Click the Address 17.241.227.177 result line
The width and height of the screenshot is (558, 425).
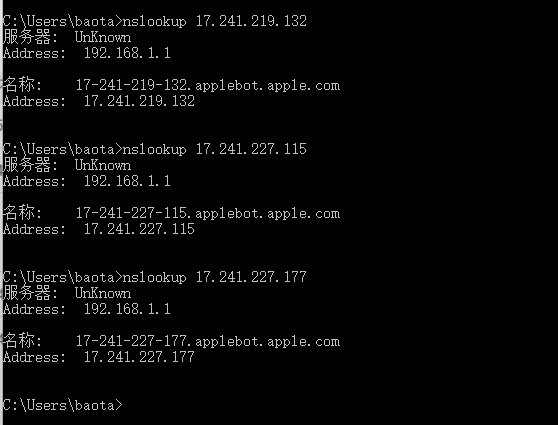[x=99, y=357]
